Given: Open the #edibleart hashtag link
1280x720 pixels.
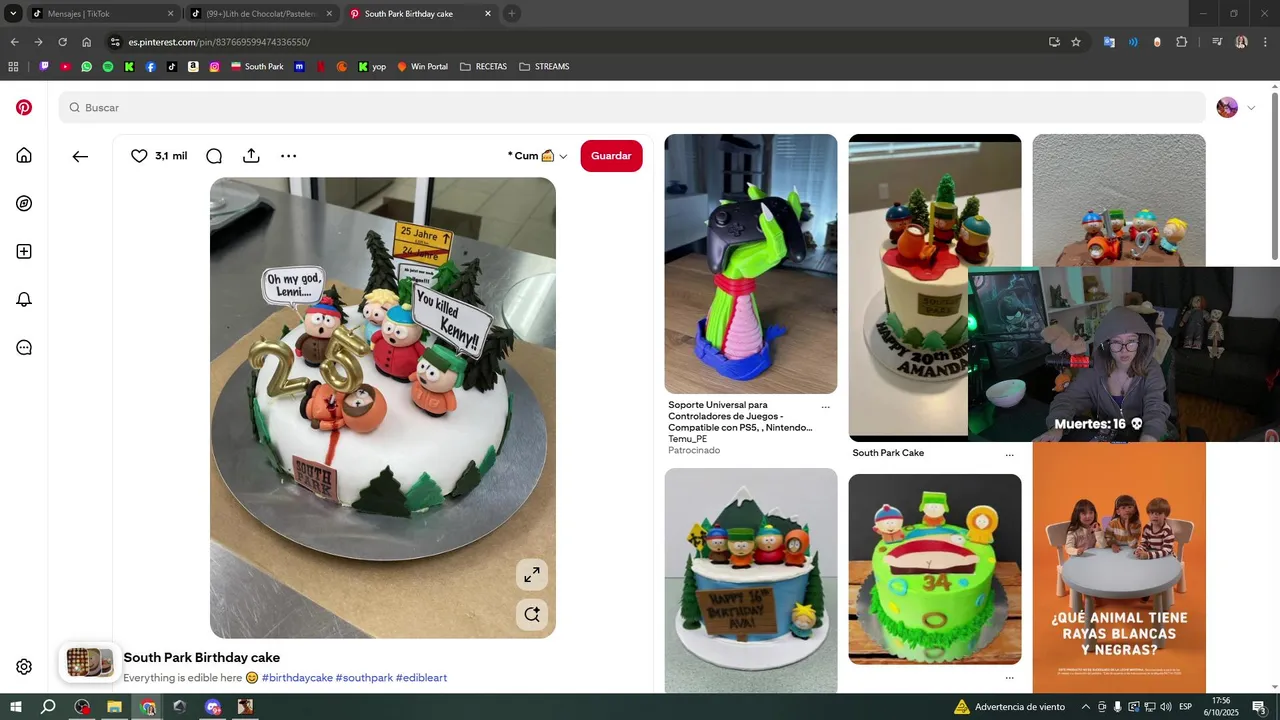Looking at the screenshot, I should 421,678.
